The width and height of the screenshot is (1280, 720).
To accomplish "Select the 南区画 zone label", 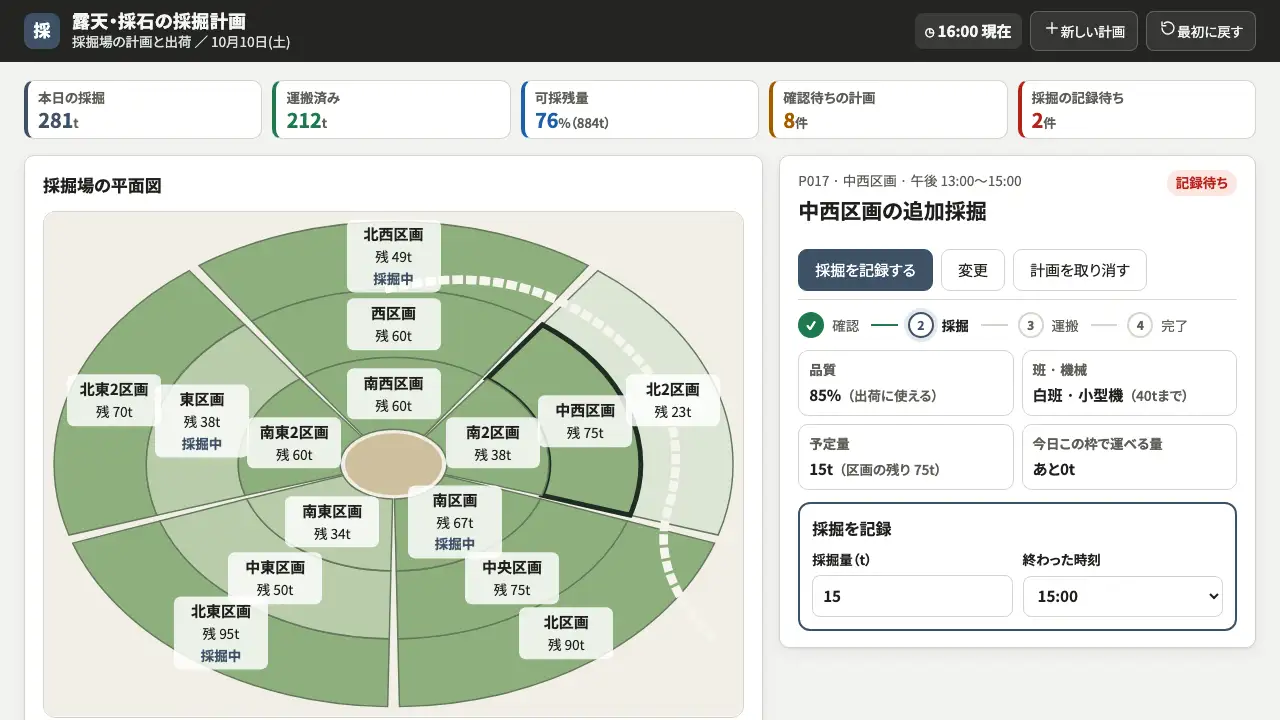I will (455, 522).
